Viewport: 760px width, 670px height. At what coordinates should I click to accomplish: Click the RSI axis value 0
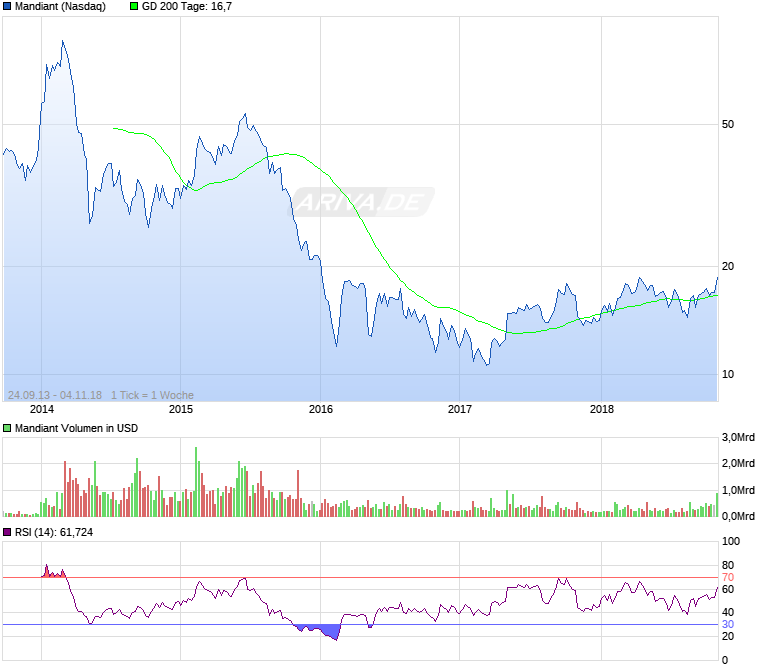pyautogui.click(x=725, y=660)
